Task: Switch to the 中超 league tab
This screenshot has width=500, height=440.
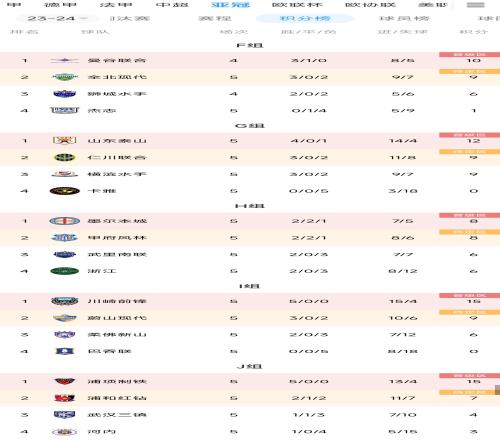Action: [172, 5]
